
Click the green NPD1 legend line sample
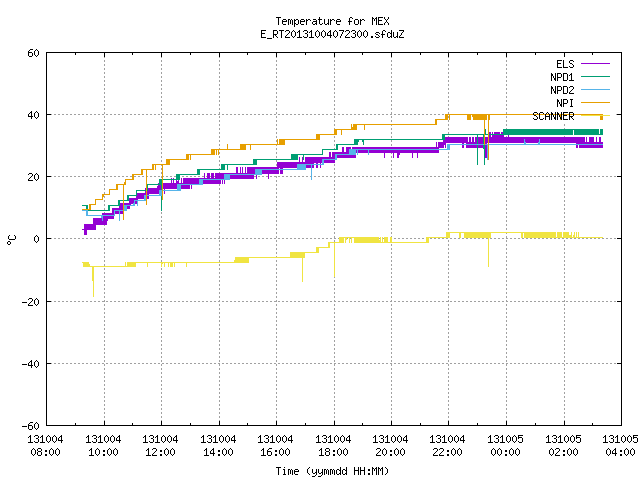tap(595, 77)
